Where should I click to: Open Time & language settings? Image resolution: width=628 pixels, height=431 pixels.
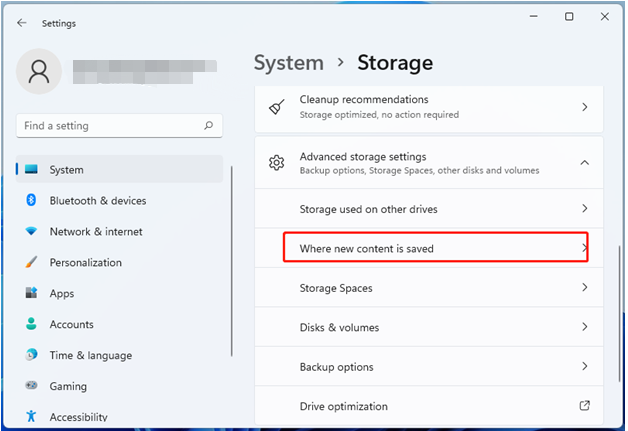[x=89, y=356]
